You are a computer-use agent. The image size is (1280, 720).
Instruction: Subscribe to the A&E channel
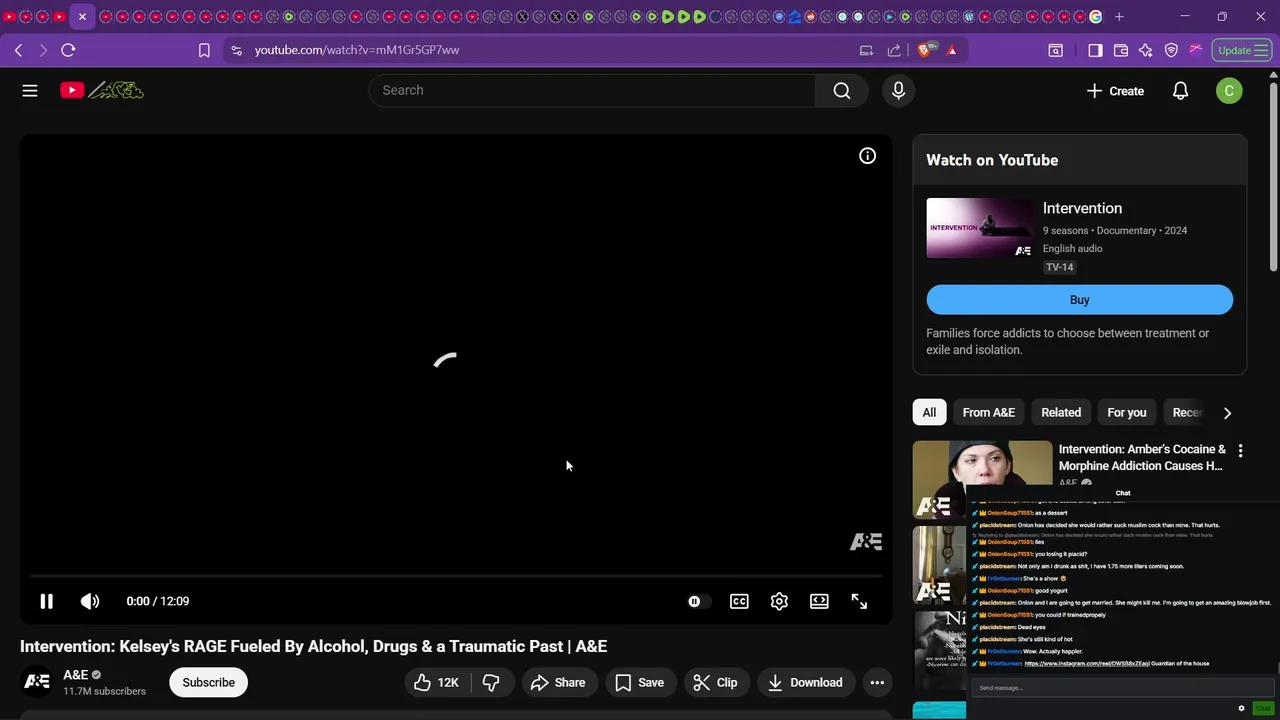209,682
